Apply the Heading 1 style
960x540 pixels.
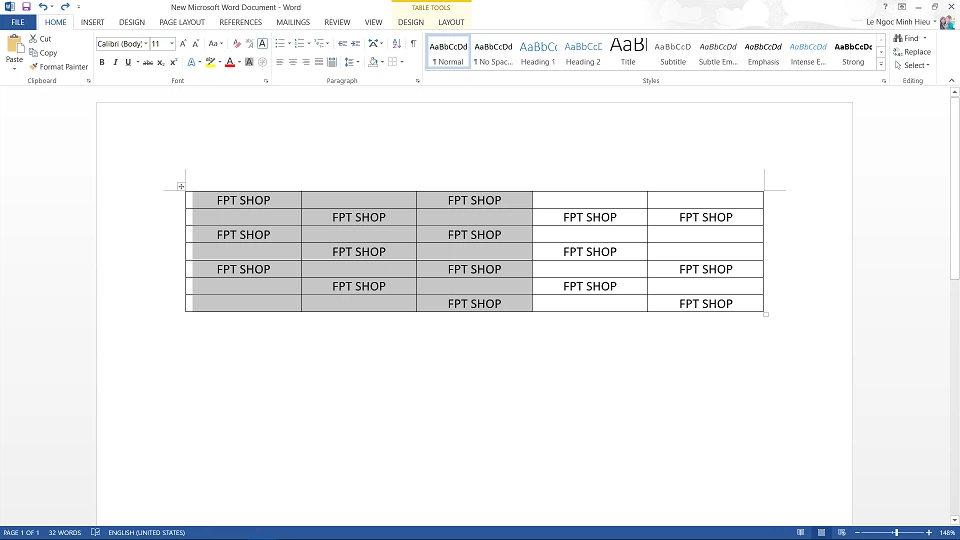(x=538, y=52)
